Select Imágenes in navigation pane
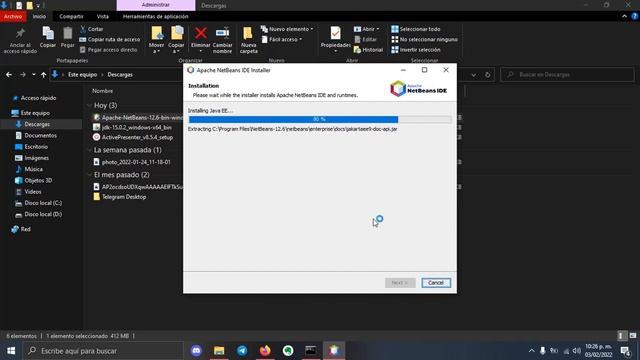Image resolution: width=640 pixels, height=360 pixels. (36, 158)
